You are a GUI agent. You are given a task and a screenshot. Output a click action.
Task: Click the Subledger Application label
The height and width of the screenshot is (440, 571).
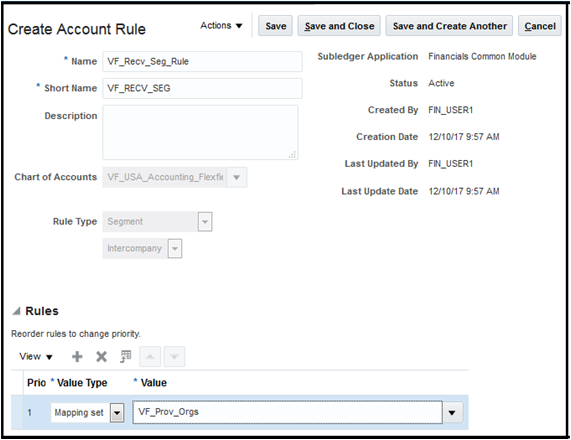coord(367,56)
